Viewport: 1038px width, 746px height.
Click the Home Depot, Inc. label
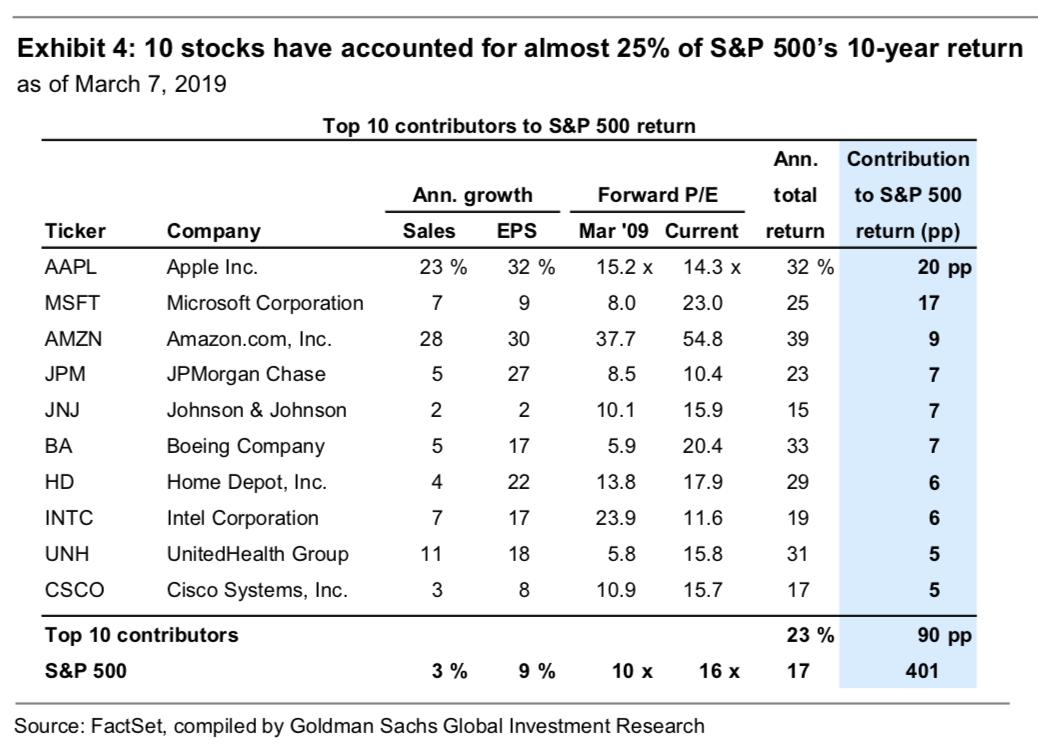[x=246, y=482]
